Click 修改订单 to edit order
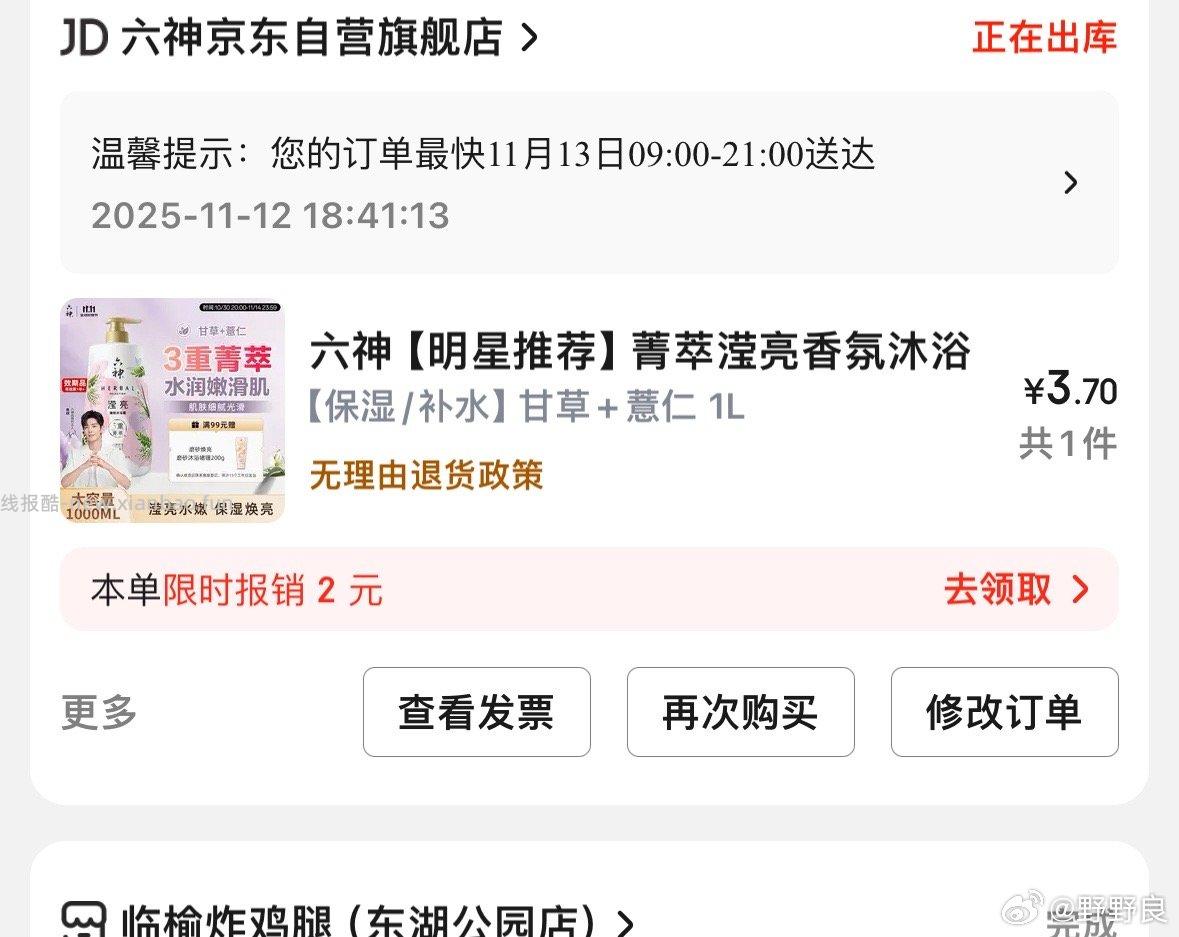 pos(1005,711)
